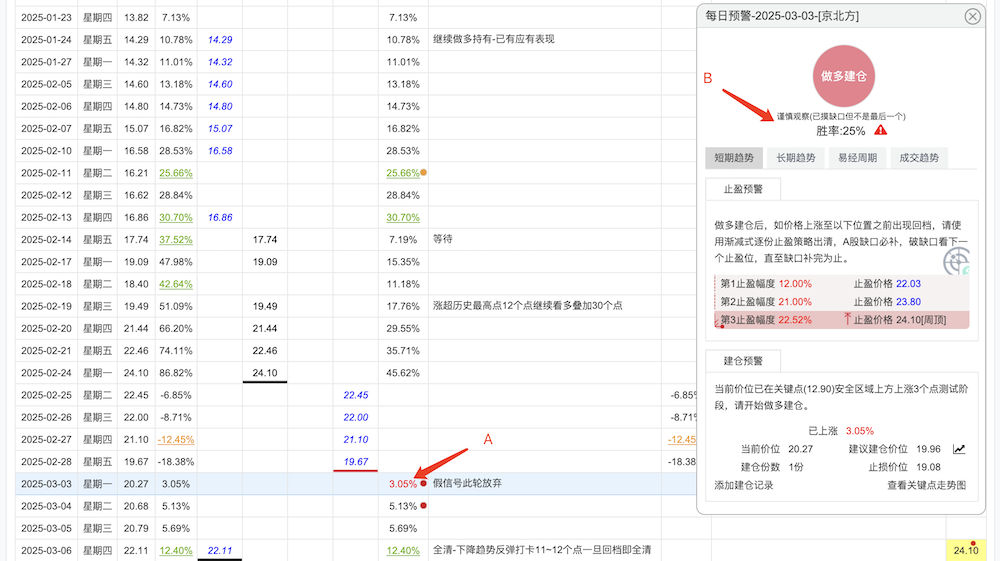This screenshot has width=1000, height=561.
Task: Click the 全清-下降趋势反弹 note on 2025-03-06
Action: 542,550
